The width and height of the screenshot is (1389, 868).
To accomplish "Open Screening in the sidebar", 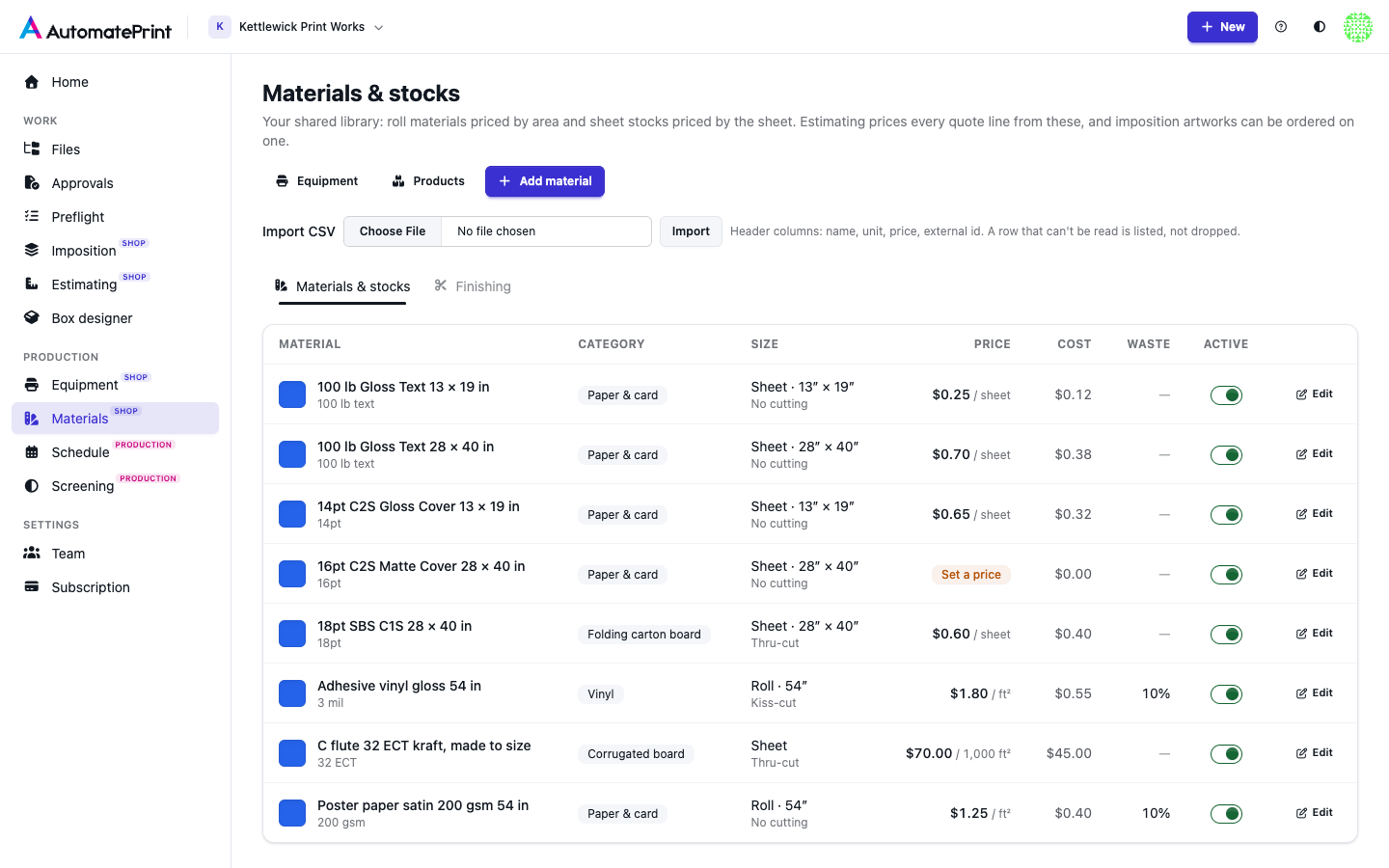I will coord(116,486).
